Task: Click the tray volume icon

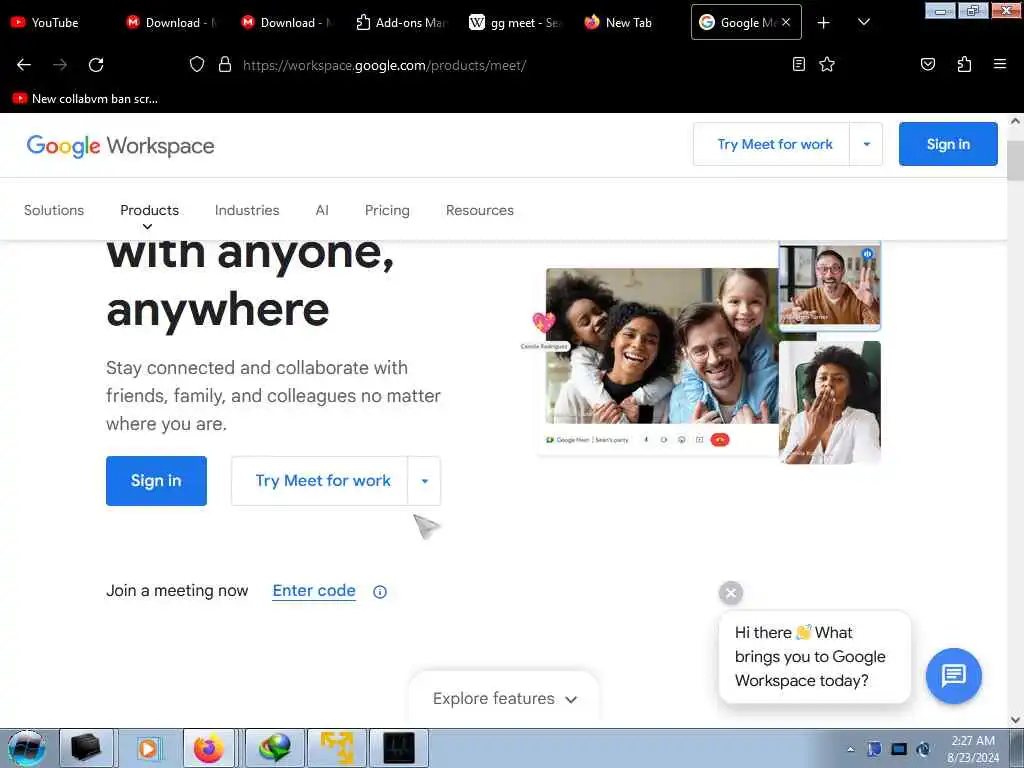Action: 923,749
